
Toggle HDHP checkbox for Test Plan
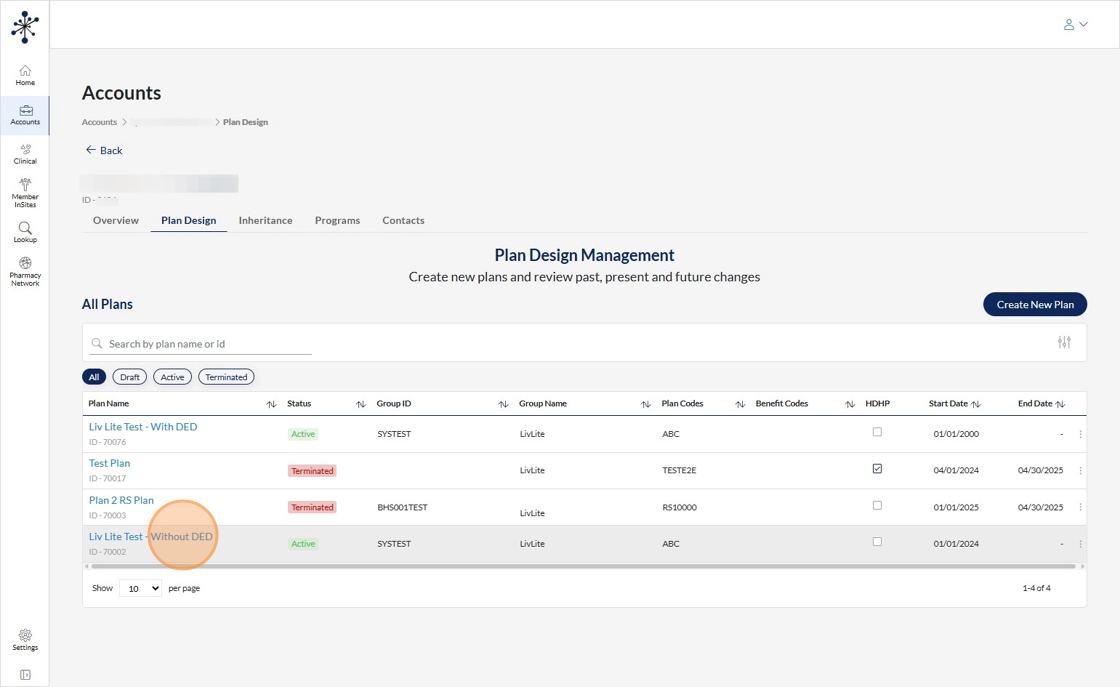877,469
